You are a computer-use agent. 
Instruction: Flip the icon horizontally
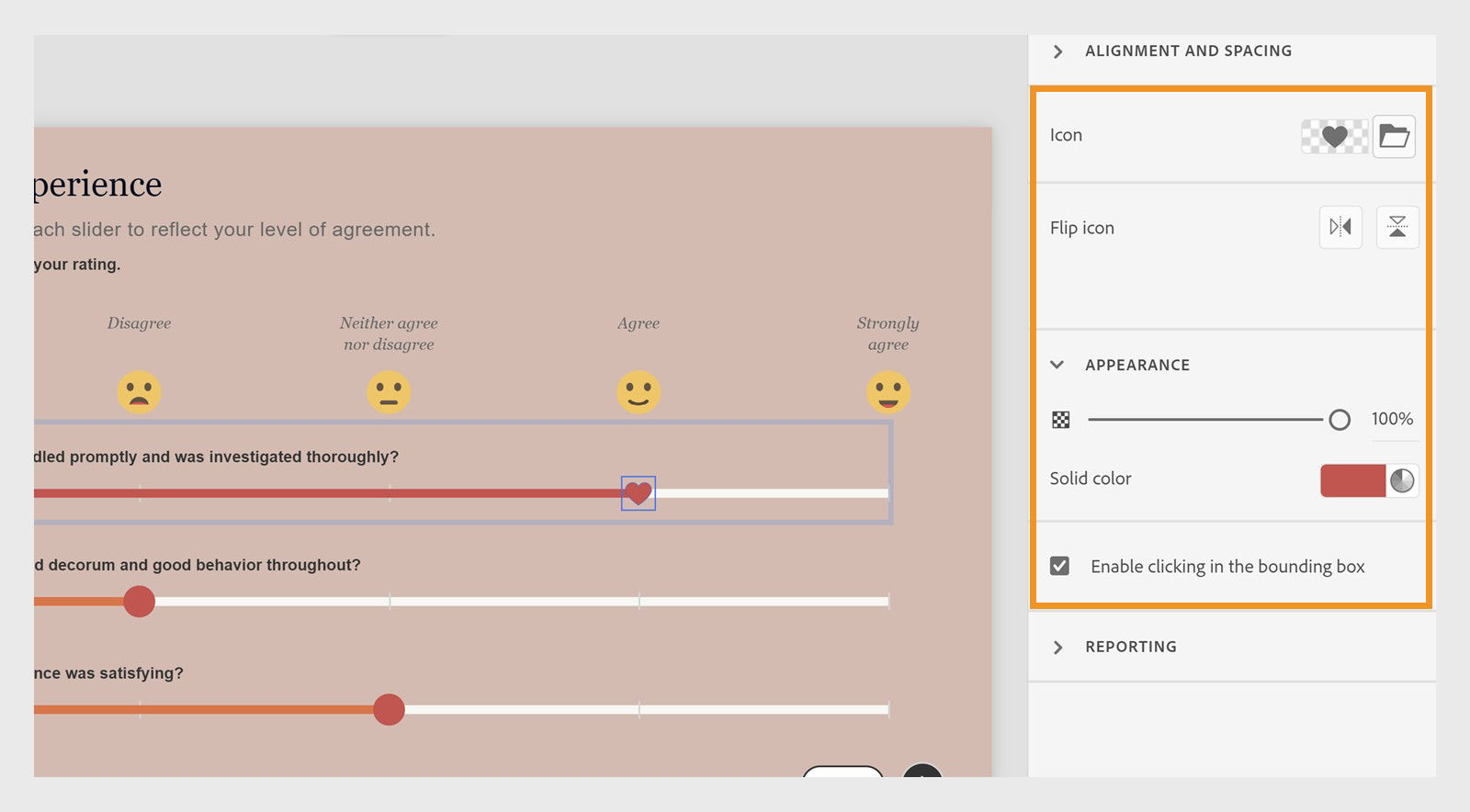[1340, 227]
